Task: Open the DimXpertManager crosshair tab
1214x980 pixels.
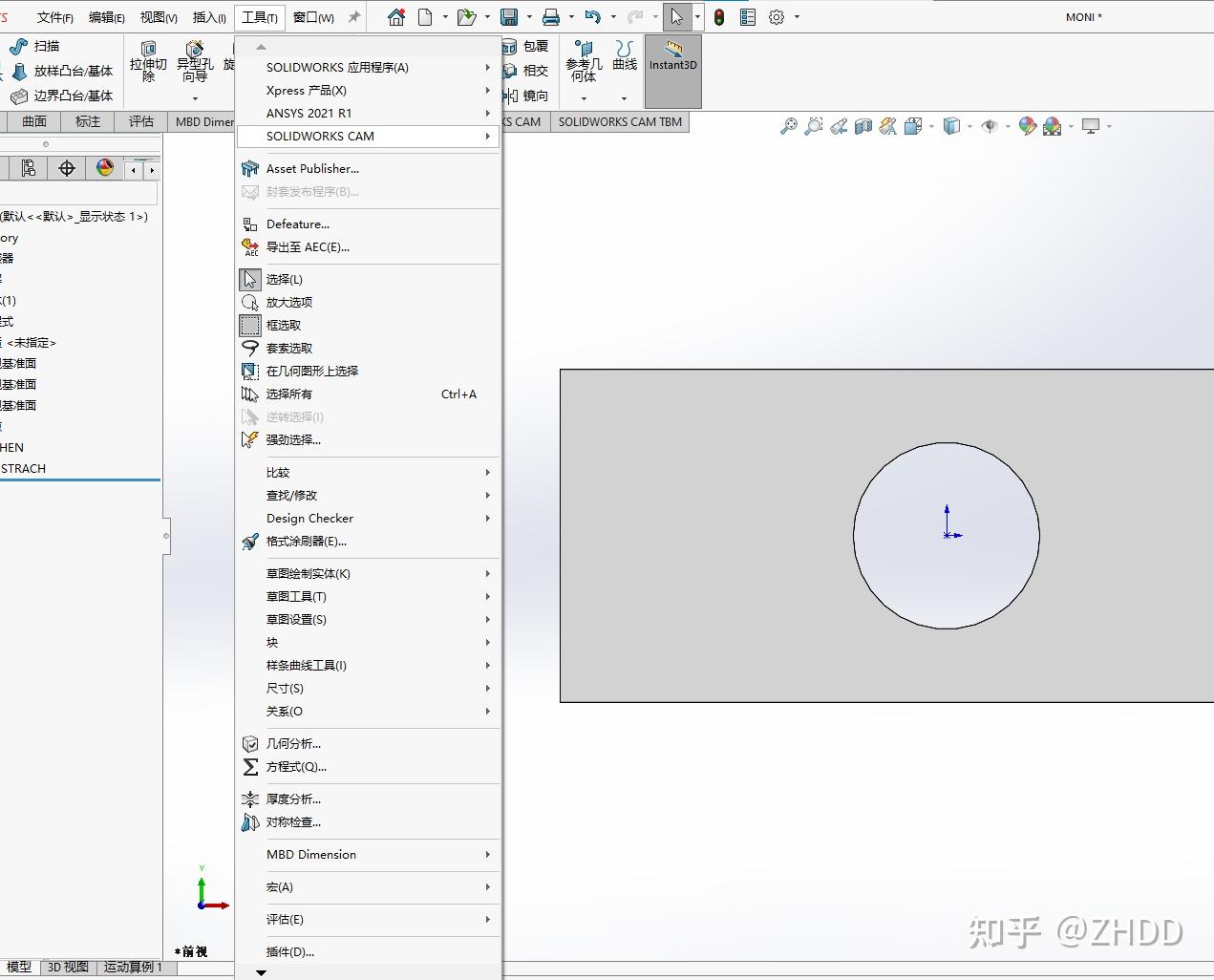Action: 67,168
